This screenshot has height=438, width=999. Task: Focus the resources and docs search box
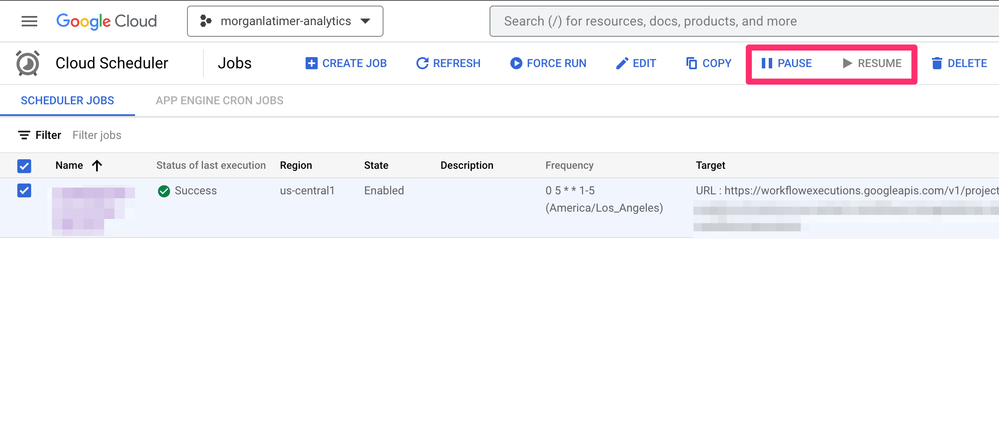(744, 21)
